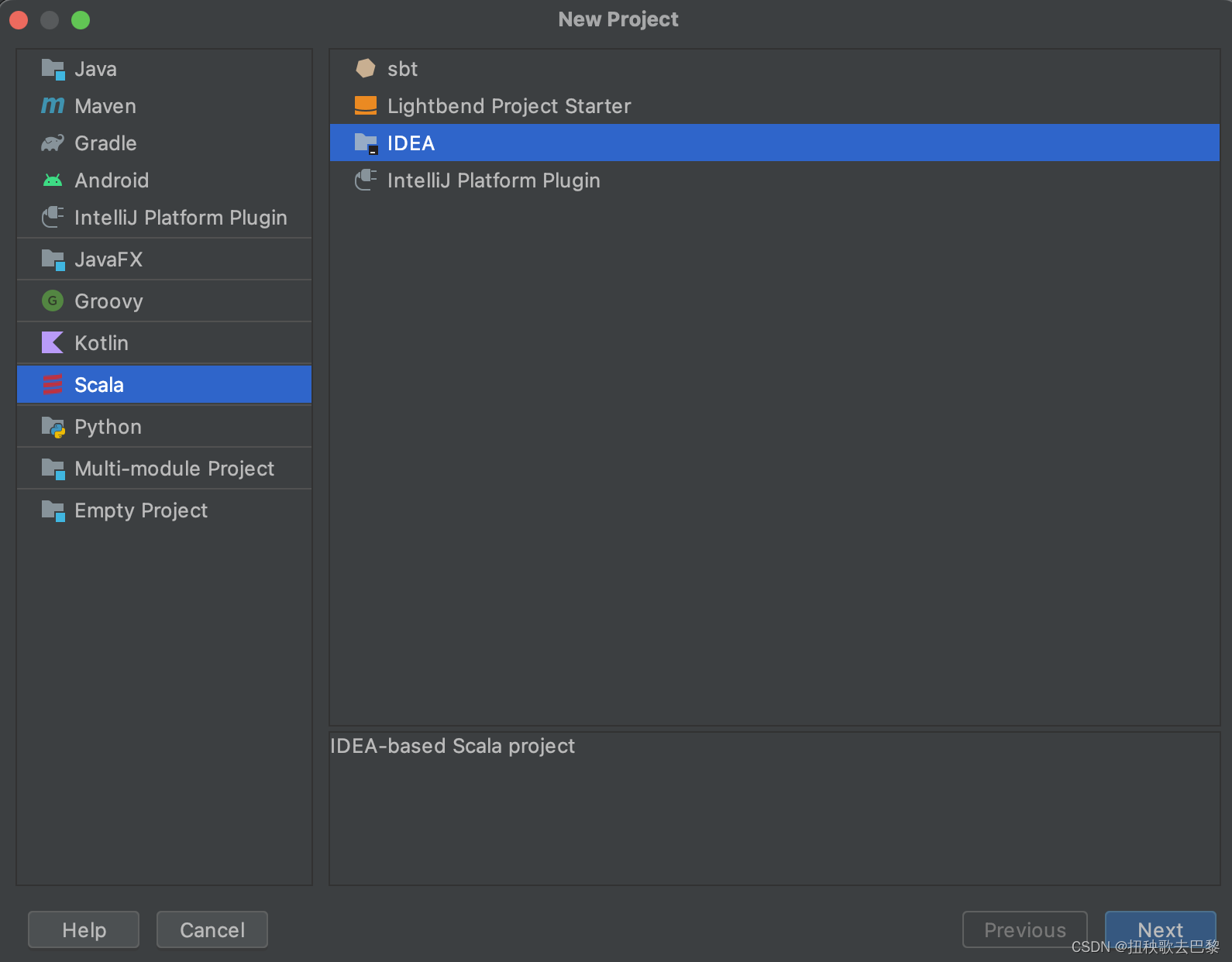
Task: Click the Empty Project folder icon
Action: pos(53,510)
